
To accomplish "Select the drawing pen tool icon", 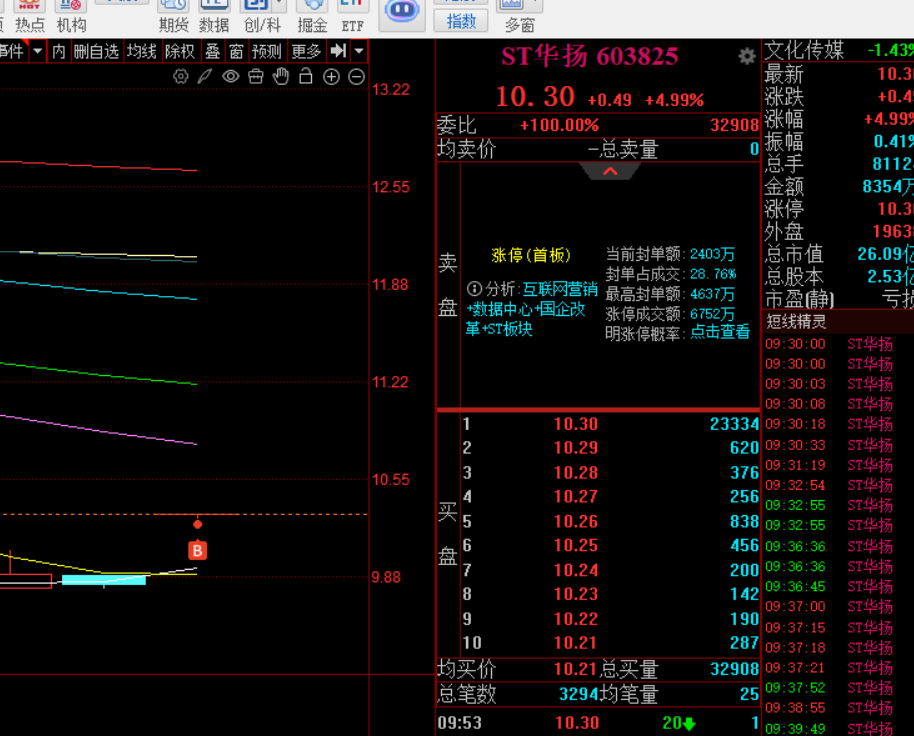I will (205, 76).
